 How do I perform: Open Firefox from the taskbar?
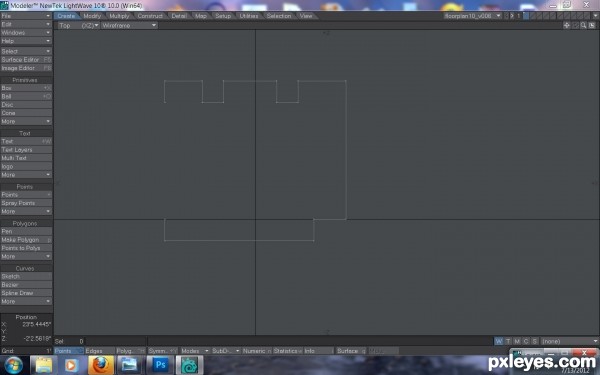point(101,365)
